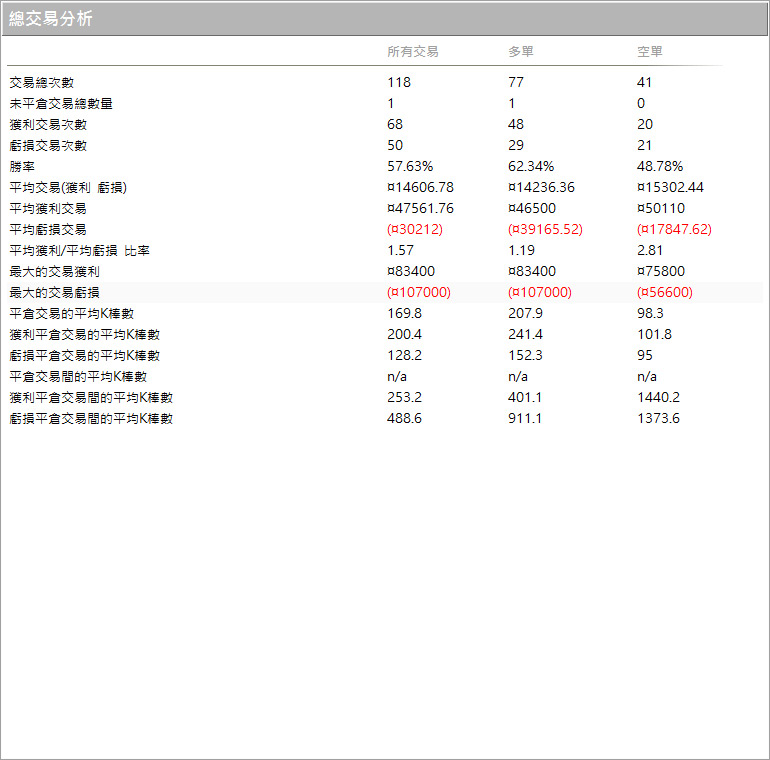Image resolution: width=770 pixels, height=760 pixels.
Task: Click the ¤75800 largest short profit value
Action: pyautogui.click(x=661, y=272)
